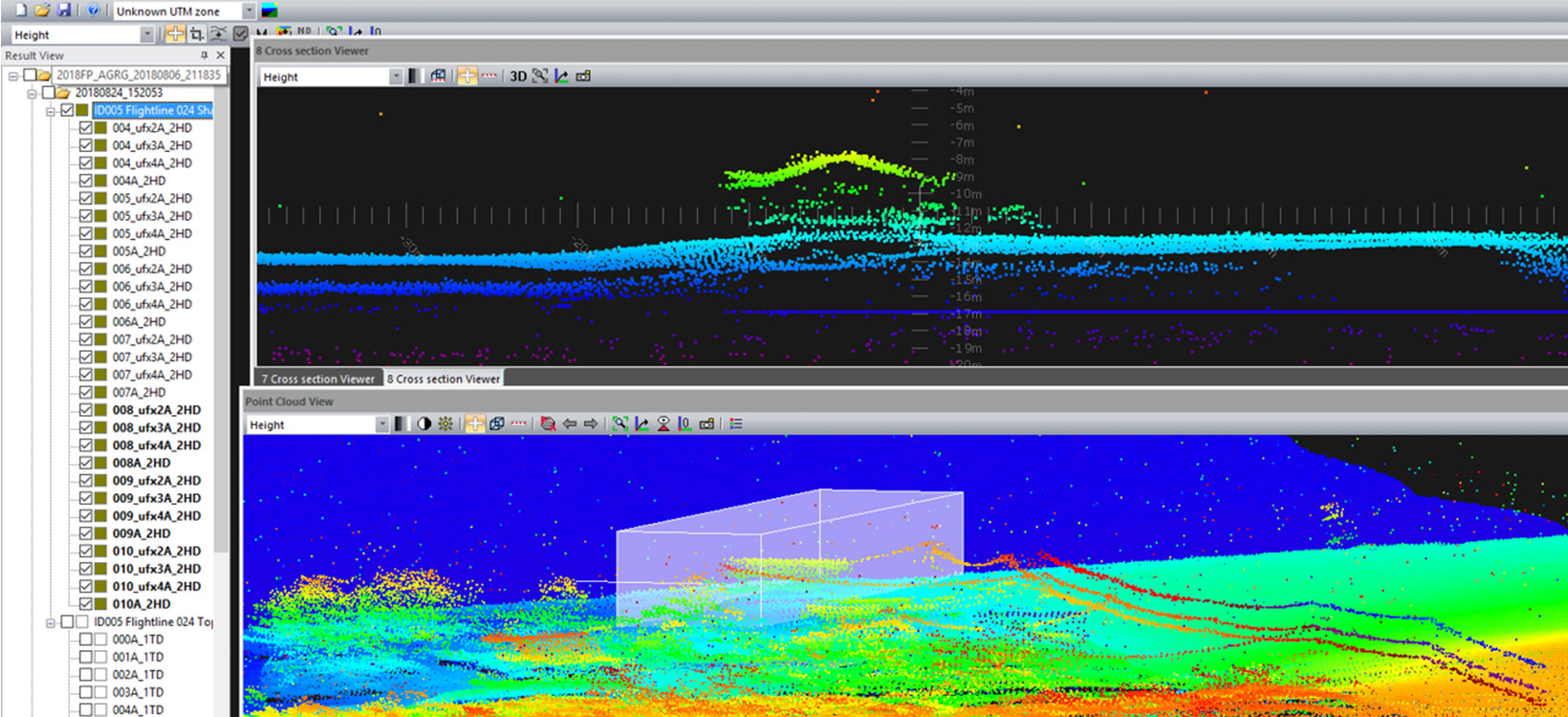Click the contrast half-circle icon in Point Cloud View
Screen dimensions: 1568x717
click(424, 424)
